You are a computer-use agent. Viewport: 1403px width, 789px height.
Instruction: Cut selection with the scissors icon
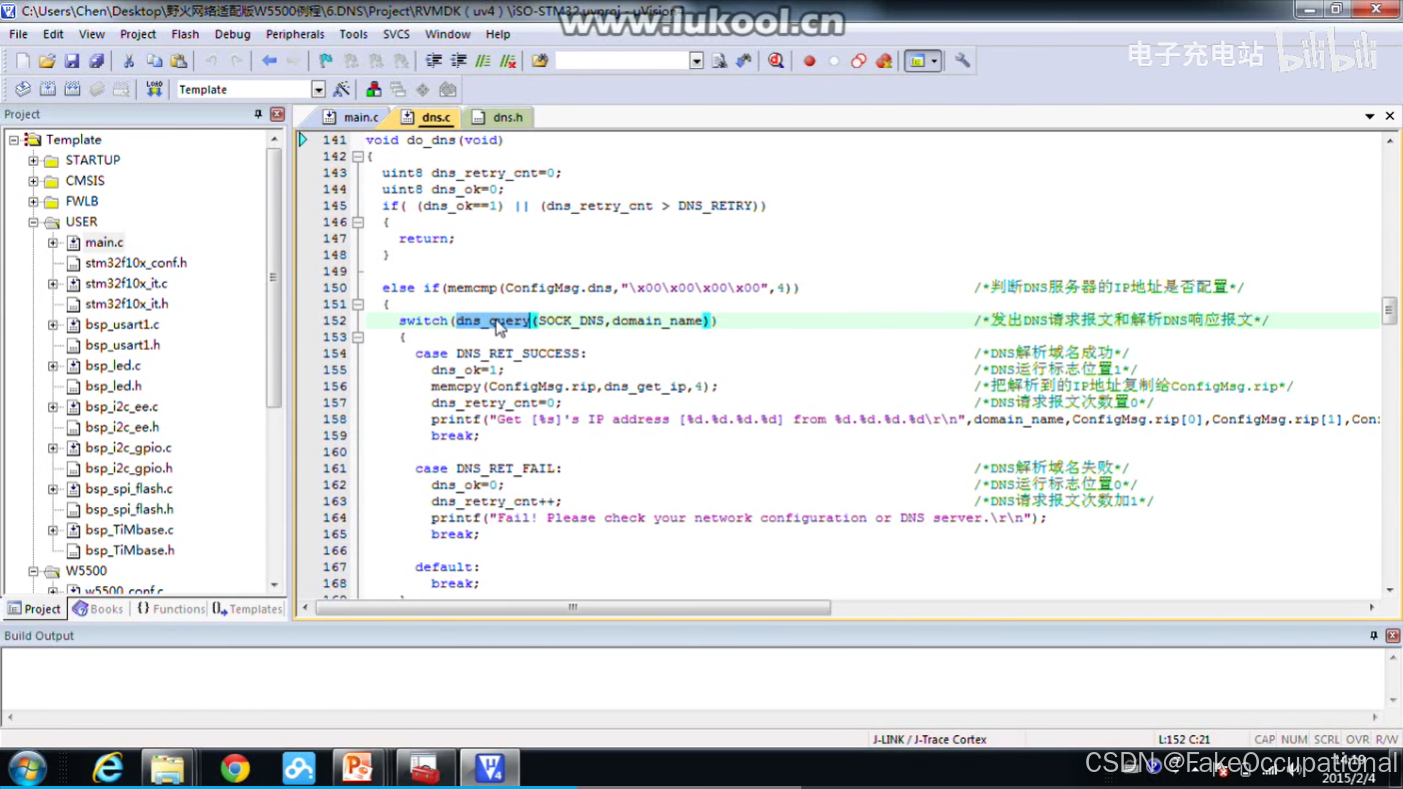[128, 61]
